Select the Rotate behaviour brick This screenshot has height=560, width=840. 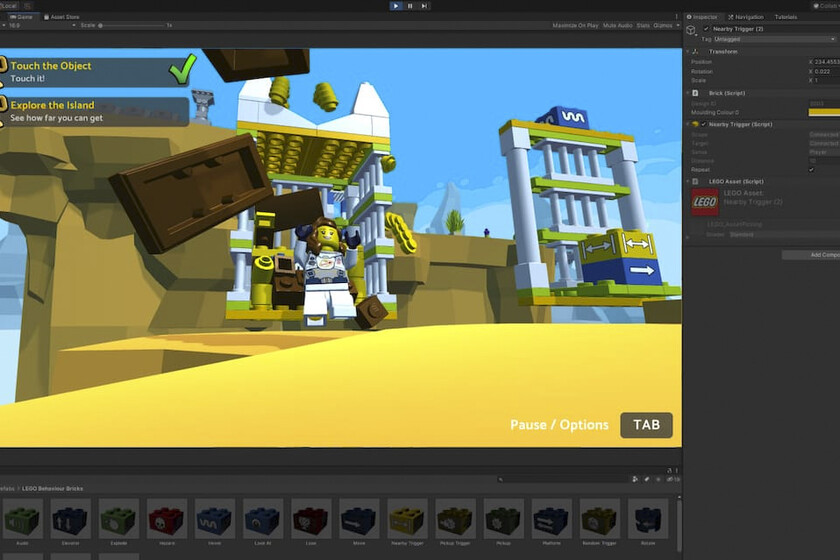click(648, 519)
